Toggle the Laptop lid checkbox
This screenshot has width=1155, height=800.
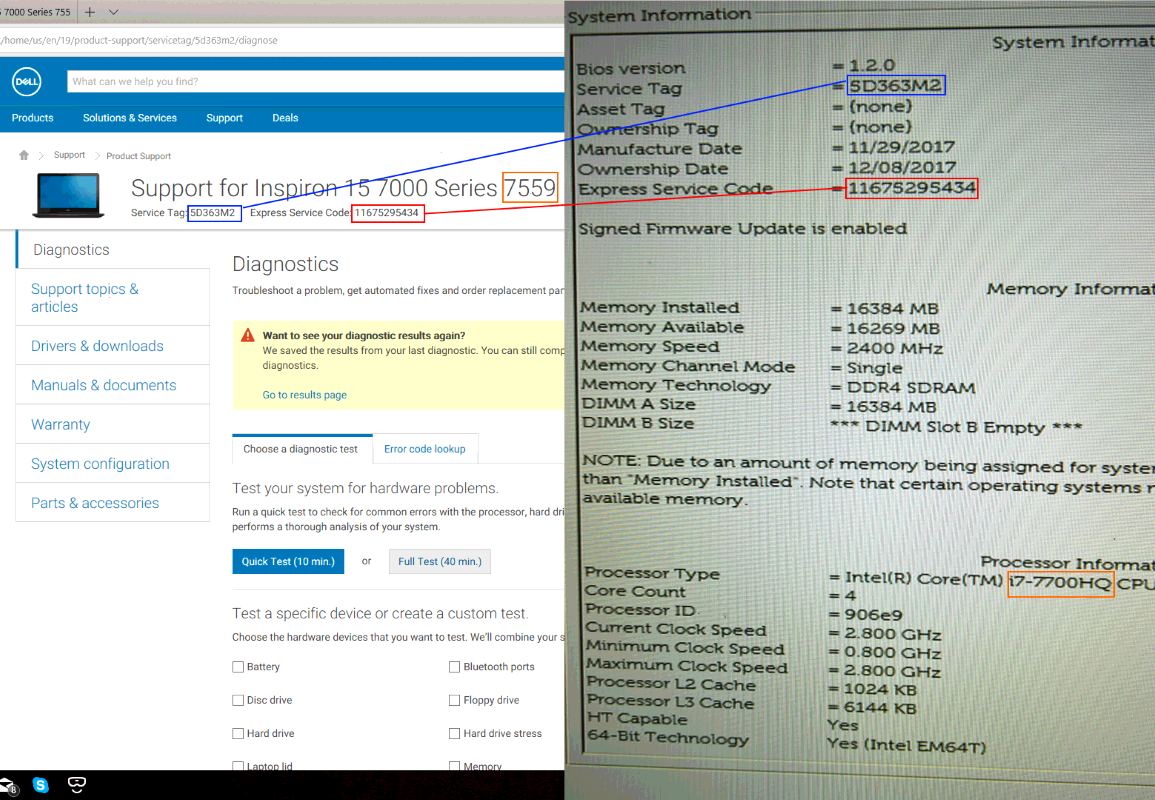(238, 766)
